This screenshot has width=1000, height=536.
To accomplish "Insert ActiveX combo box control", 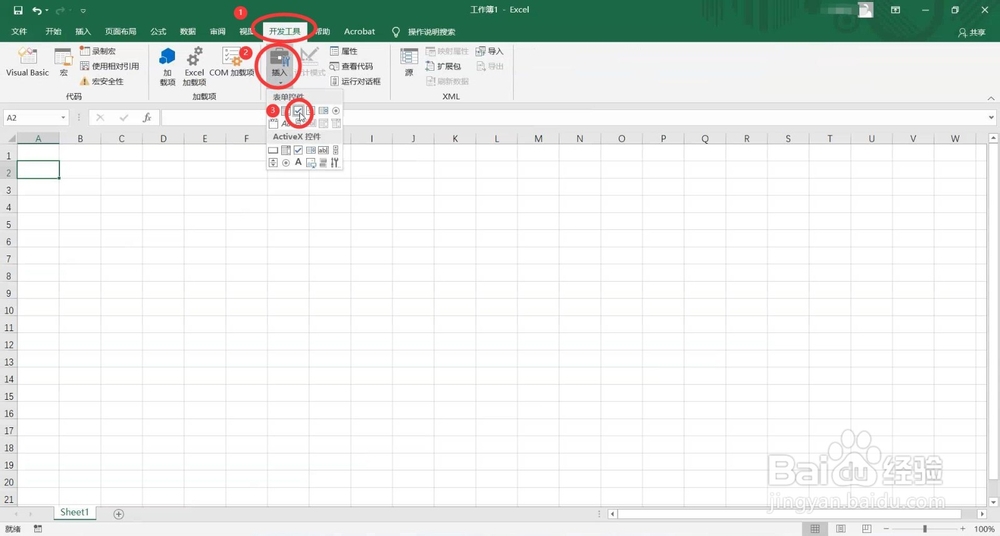I will coord(286,150).
